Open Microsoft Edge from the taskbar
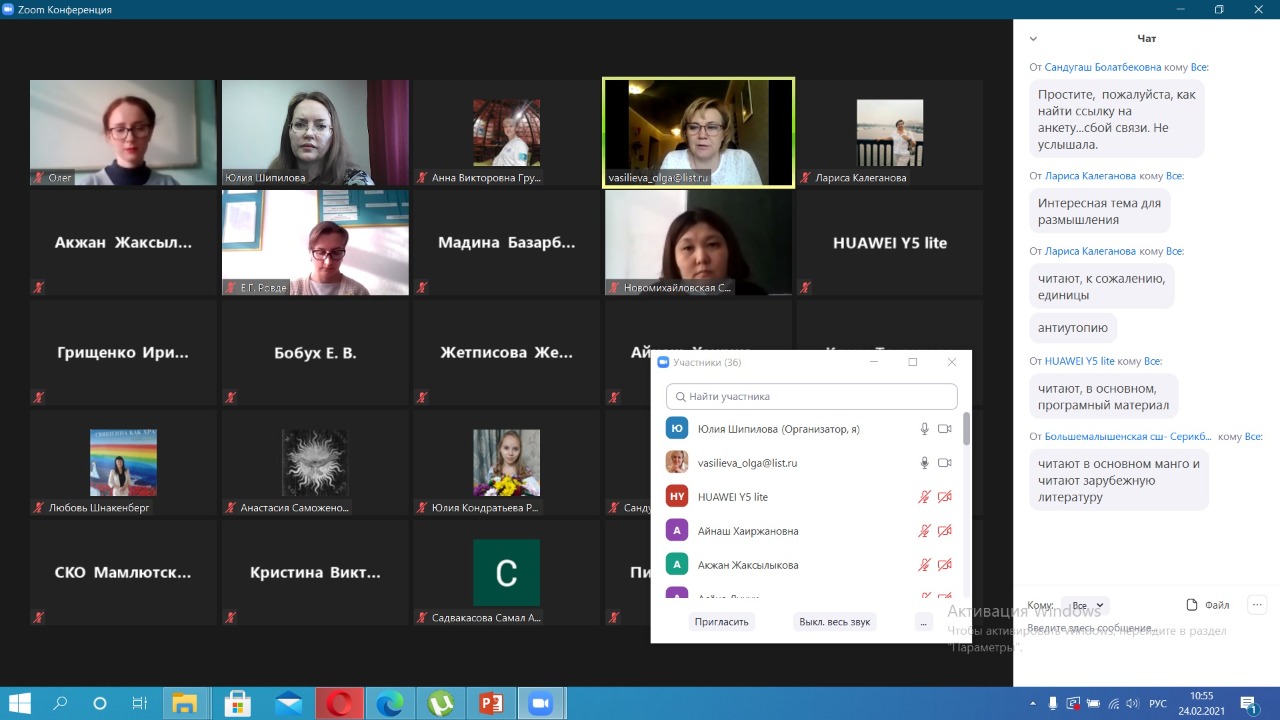The width and height of the screenshot is (1280, 720). pyautogui.click(x=389, y=703)
